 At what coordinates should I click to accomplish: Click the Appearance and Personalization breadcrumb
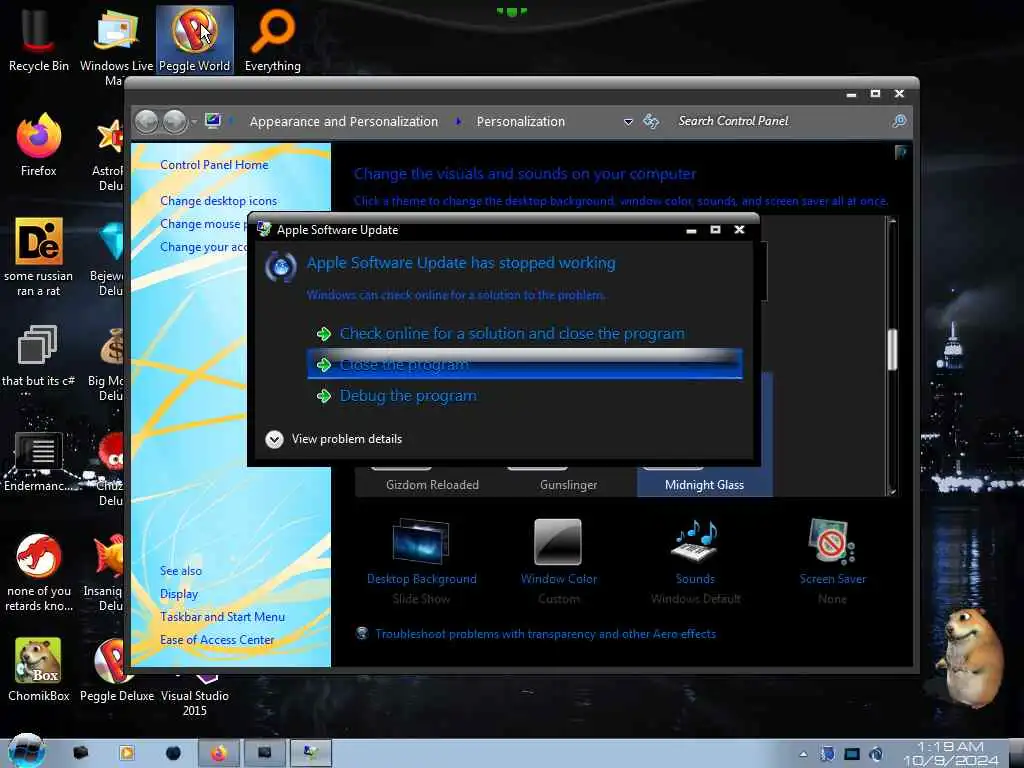point(344,121)
